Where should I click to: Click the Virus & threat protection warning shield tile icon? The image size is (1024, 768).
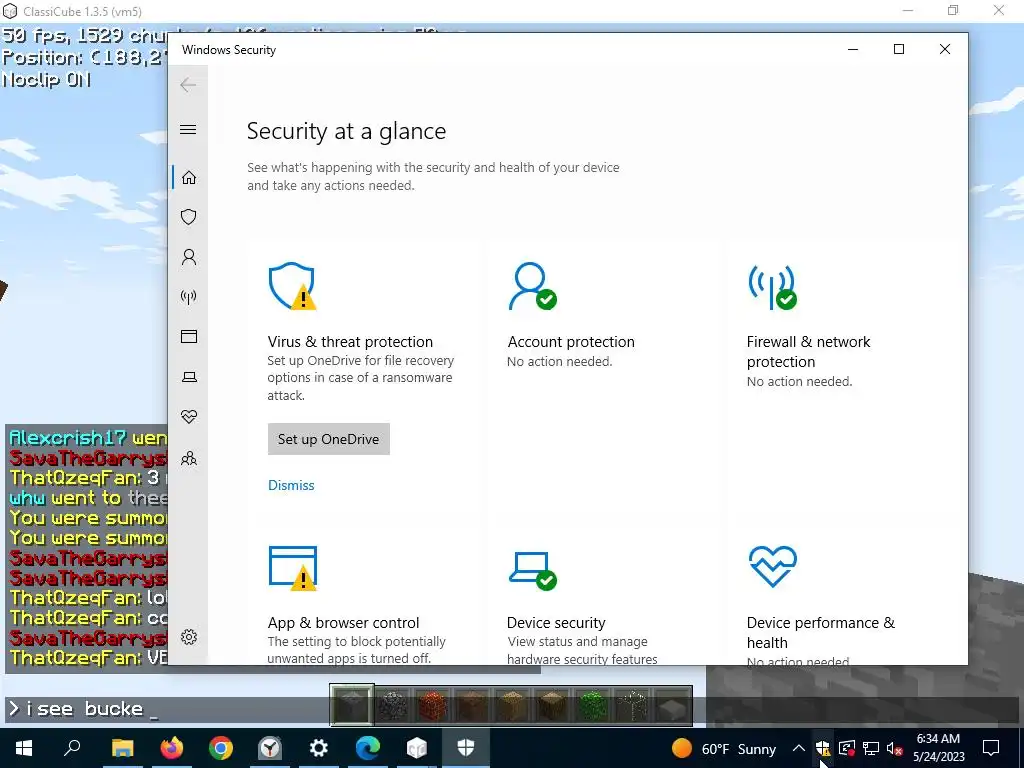click(x=292, y=286)
